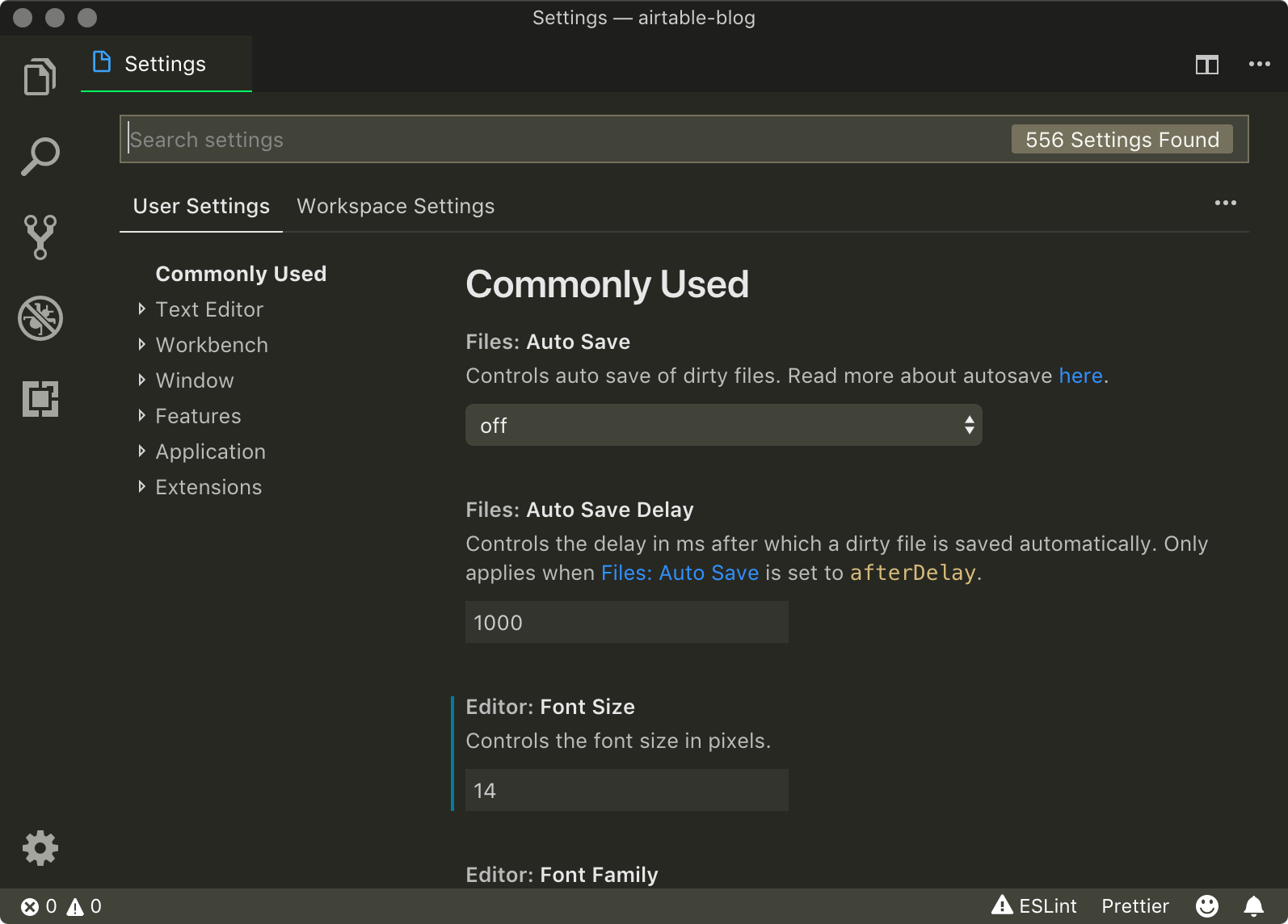Open the Source Control view
The height and width of the screenshot is (924, 1288).
40,237
